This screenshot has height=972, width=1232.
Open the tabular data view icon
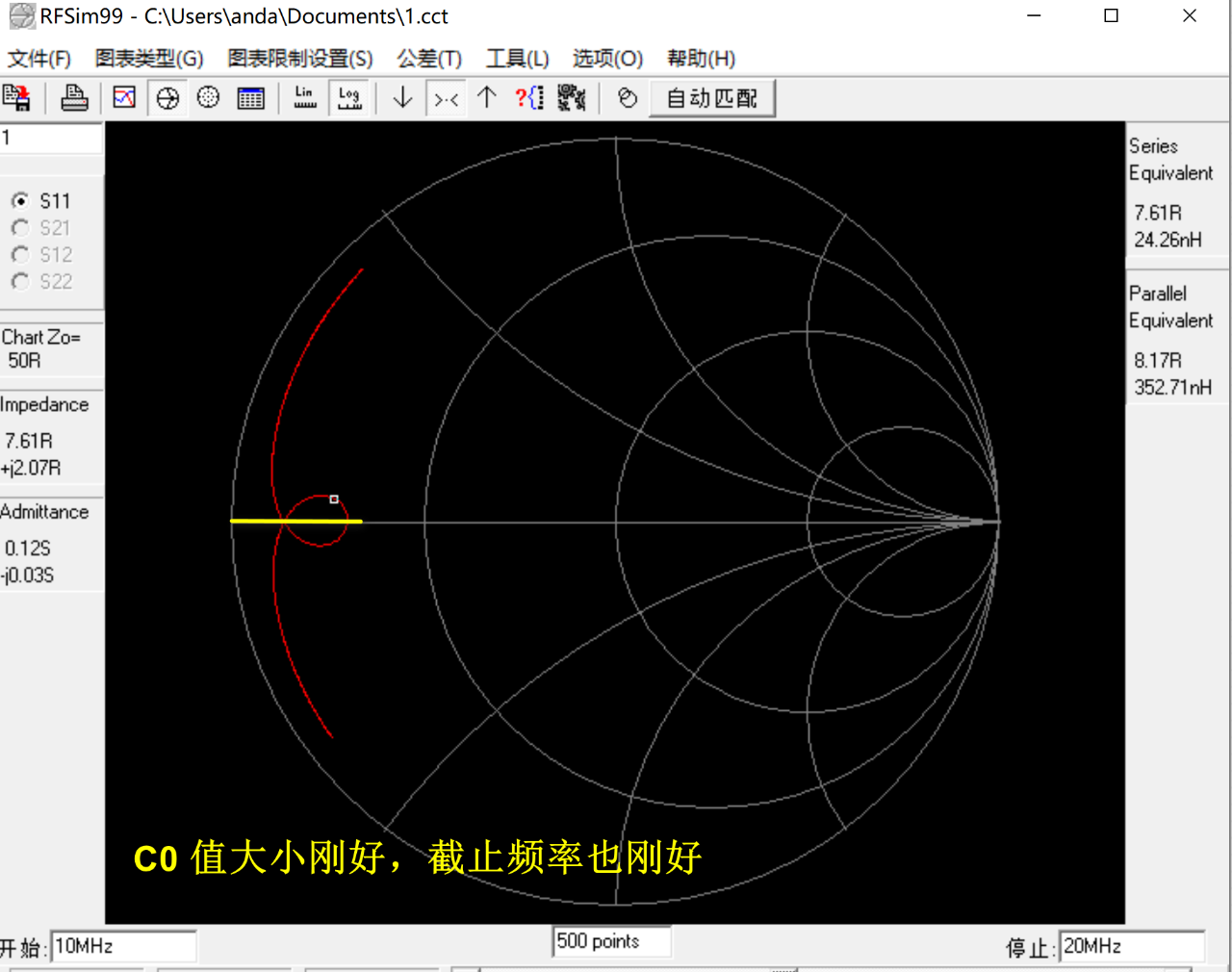point(250,98)
